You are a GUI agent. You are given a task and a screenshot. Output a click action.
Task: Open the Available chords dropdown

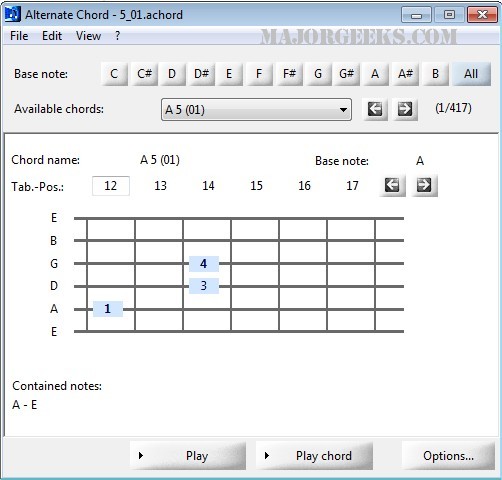256,109
